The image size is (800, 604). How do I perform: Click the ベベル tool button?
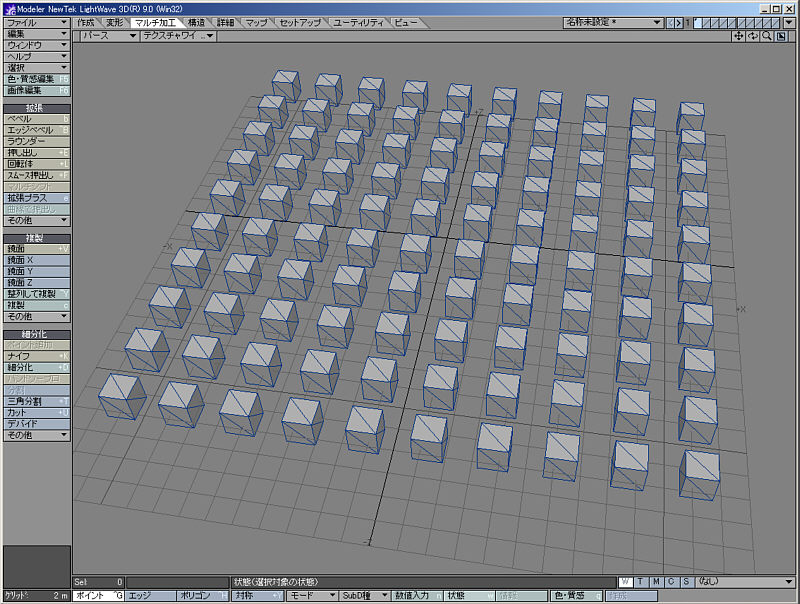coord(36,118)
